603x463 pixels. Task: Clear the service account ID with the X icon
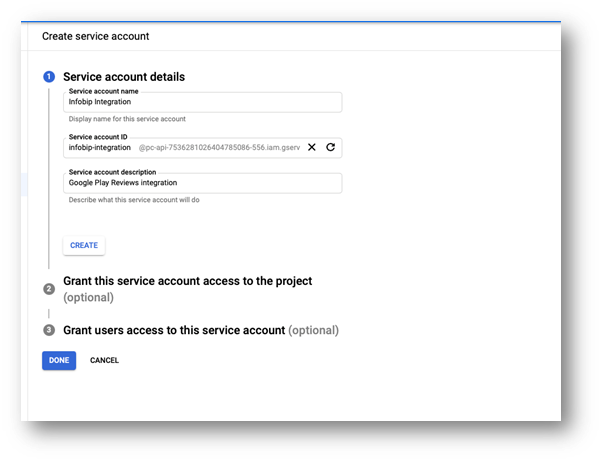[312, 147]
